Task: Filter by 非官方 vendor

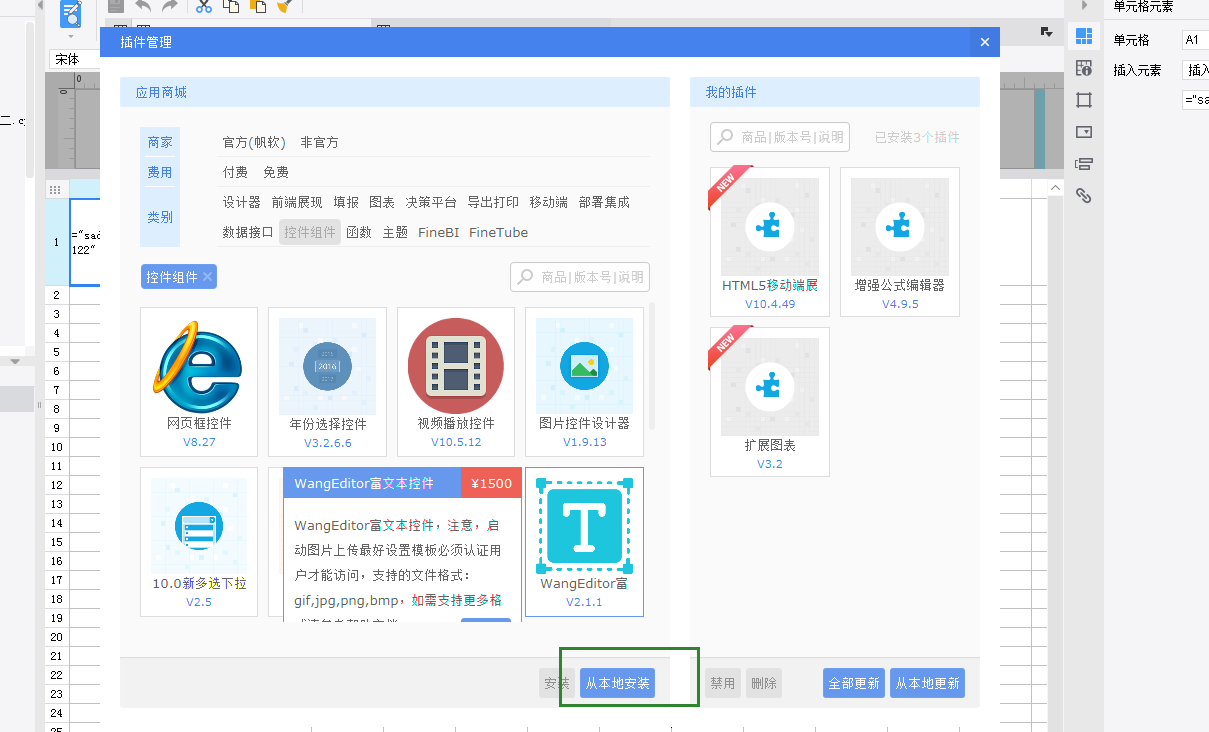Action: [320, 142]
